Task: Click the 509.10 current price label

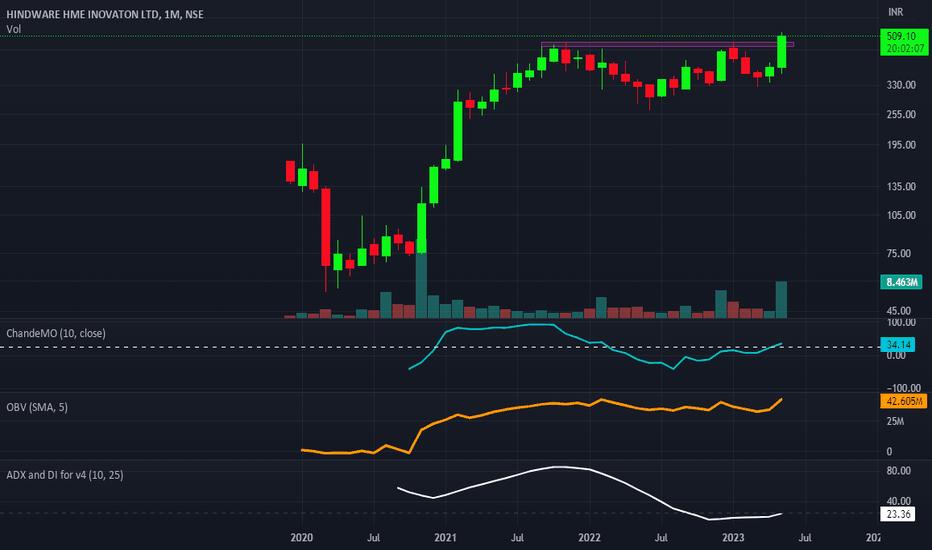Action: point(903,36)
